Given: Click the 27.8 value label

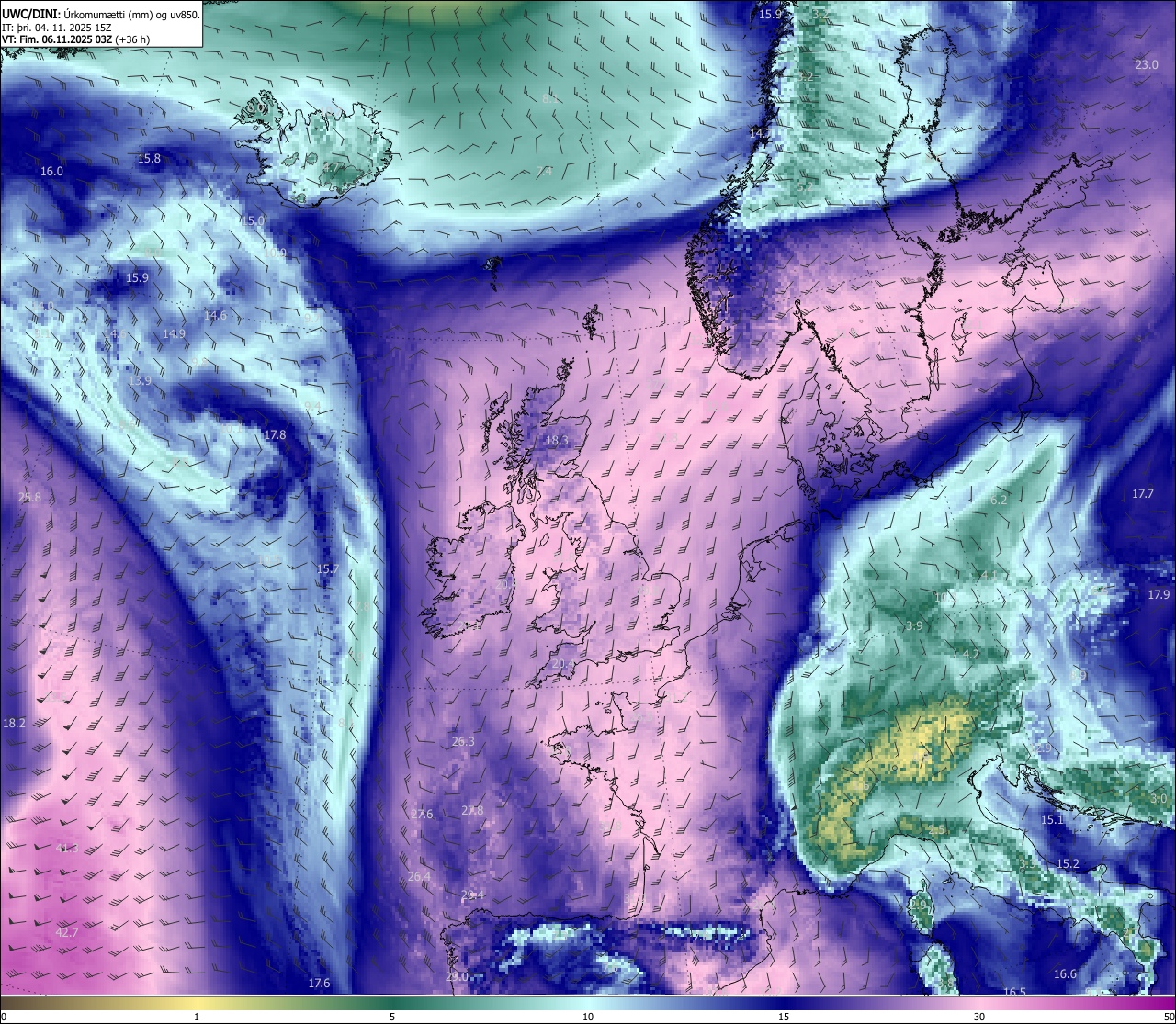Looking at the screenshot, I should 472,811.
